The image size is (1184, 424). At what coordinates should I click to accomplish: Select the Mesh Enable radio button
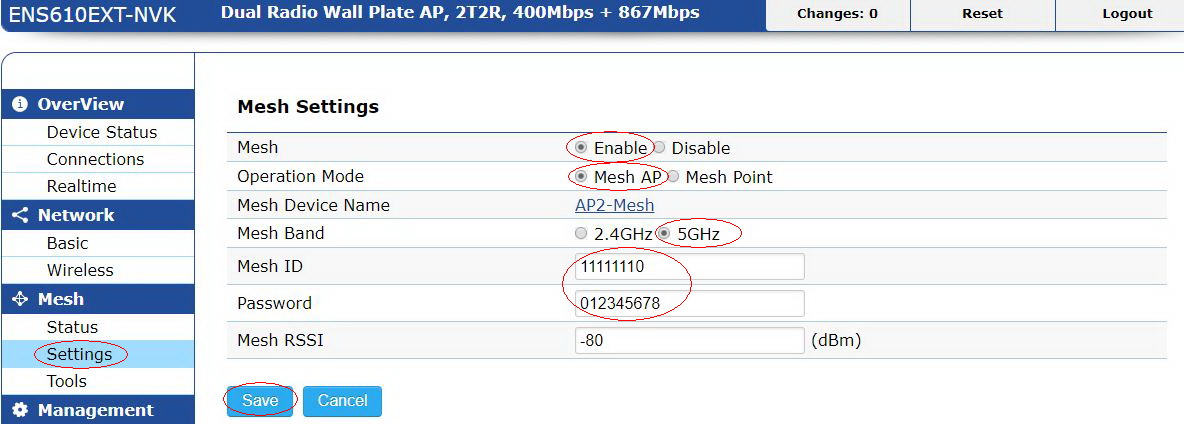581,148
